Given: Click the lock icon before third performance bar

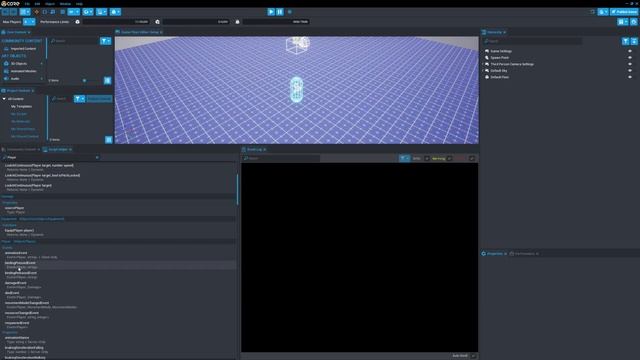Looking at the screenshot, I should click(237, 22).
